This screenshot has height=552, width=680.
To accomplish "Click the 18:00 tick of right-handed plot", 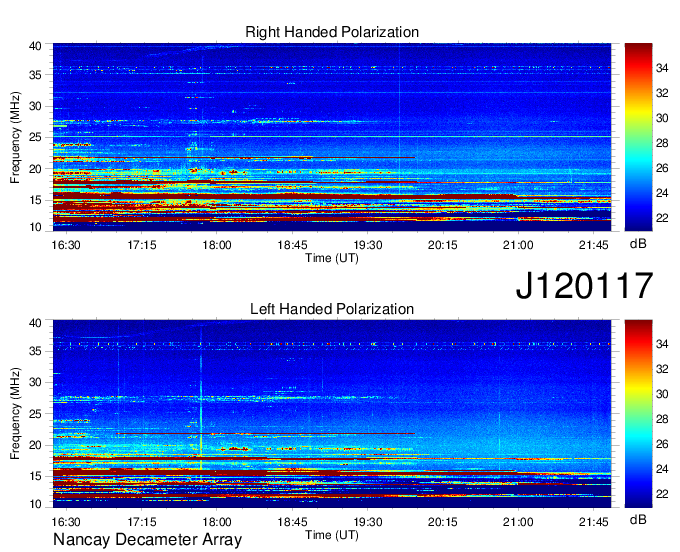I will tap(217, 245).
